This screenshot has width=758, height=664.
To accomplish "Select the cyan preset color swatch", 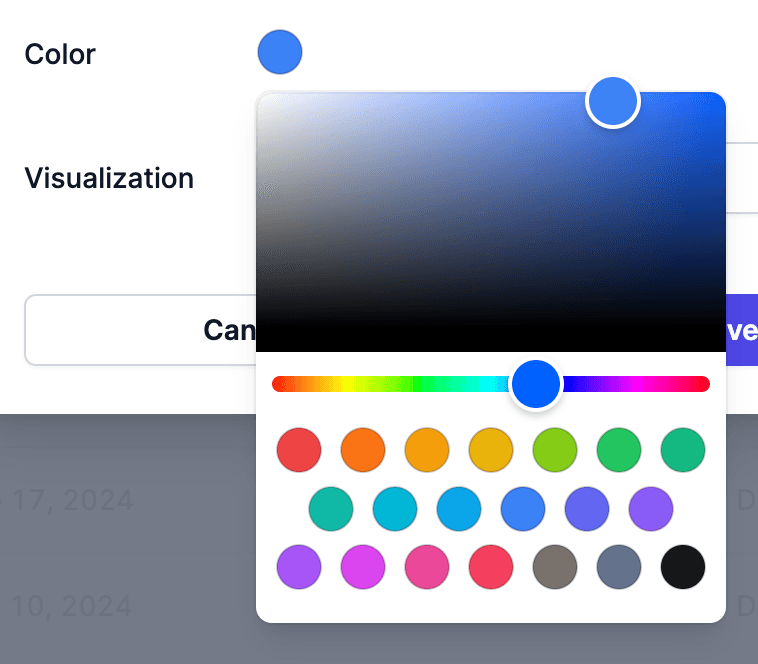I will pyautogui.click(x=395, y=509).
